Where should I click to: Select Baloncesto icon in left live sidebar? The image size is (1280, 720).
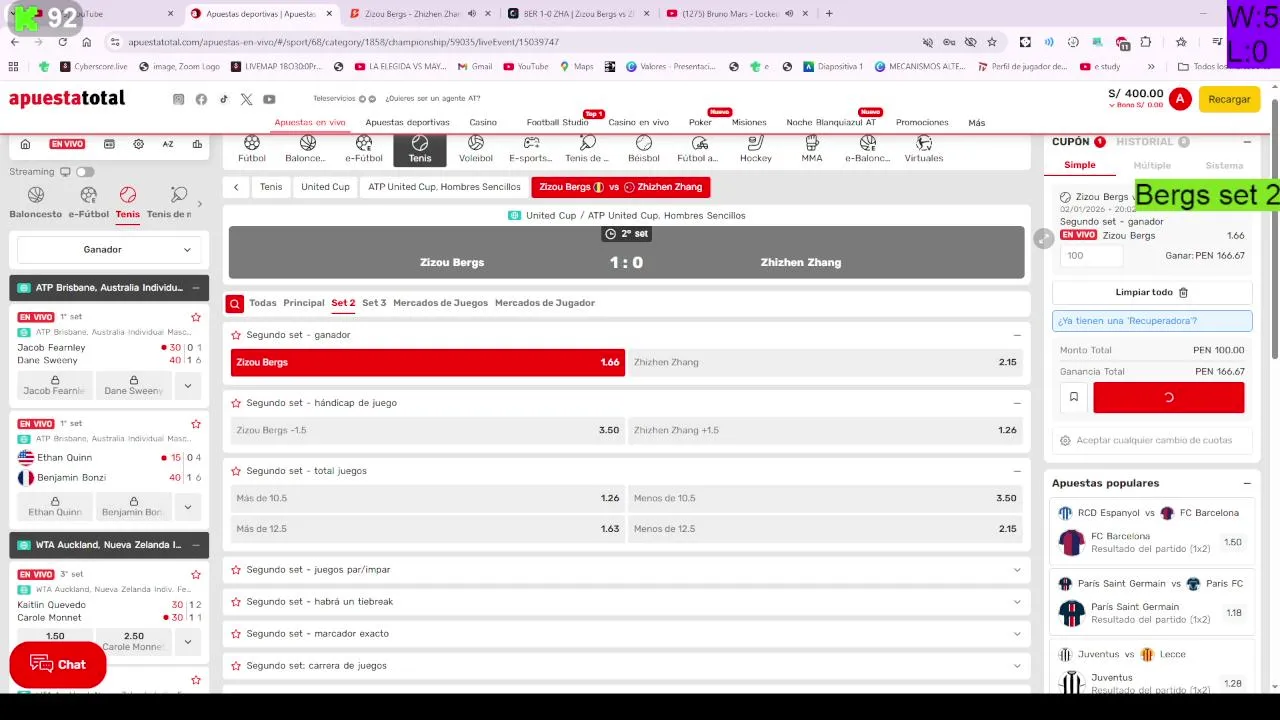[x=36, y=201]
